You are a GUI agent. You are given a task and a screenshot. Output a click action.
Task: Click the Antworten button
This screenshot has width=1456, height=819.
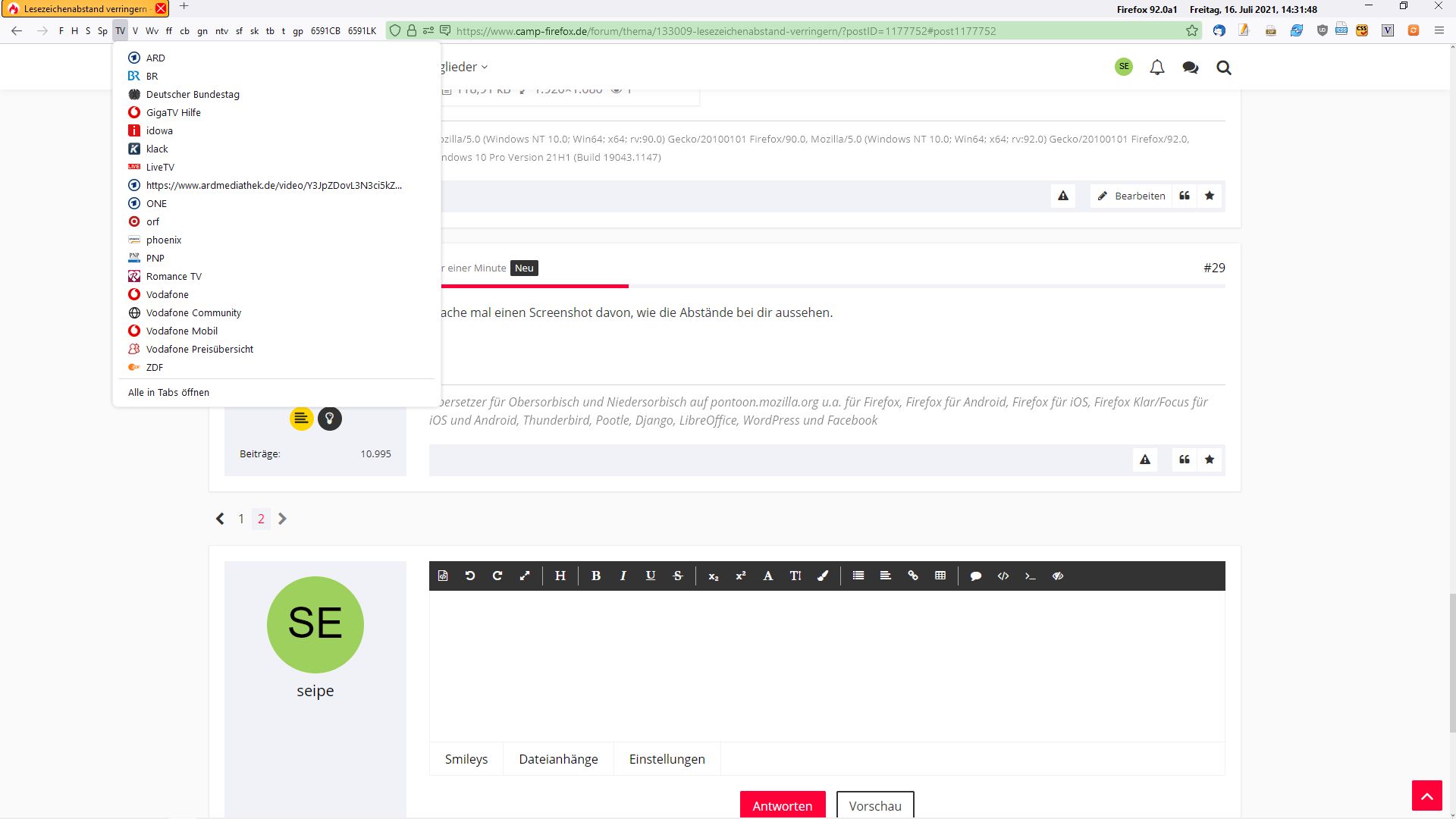pyautogui.click(x=782, y=805)
